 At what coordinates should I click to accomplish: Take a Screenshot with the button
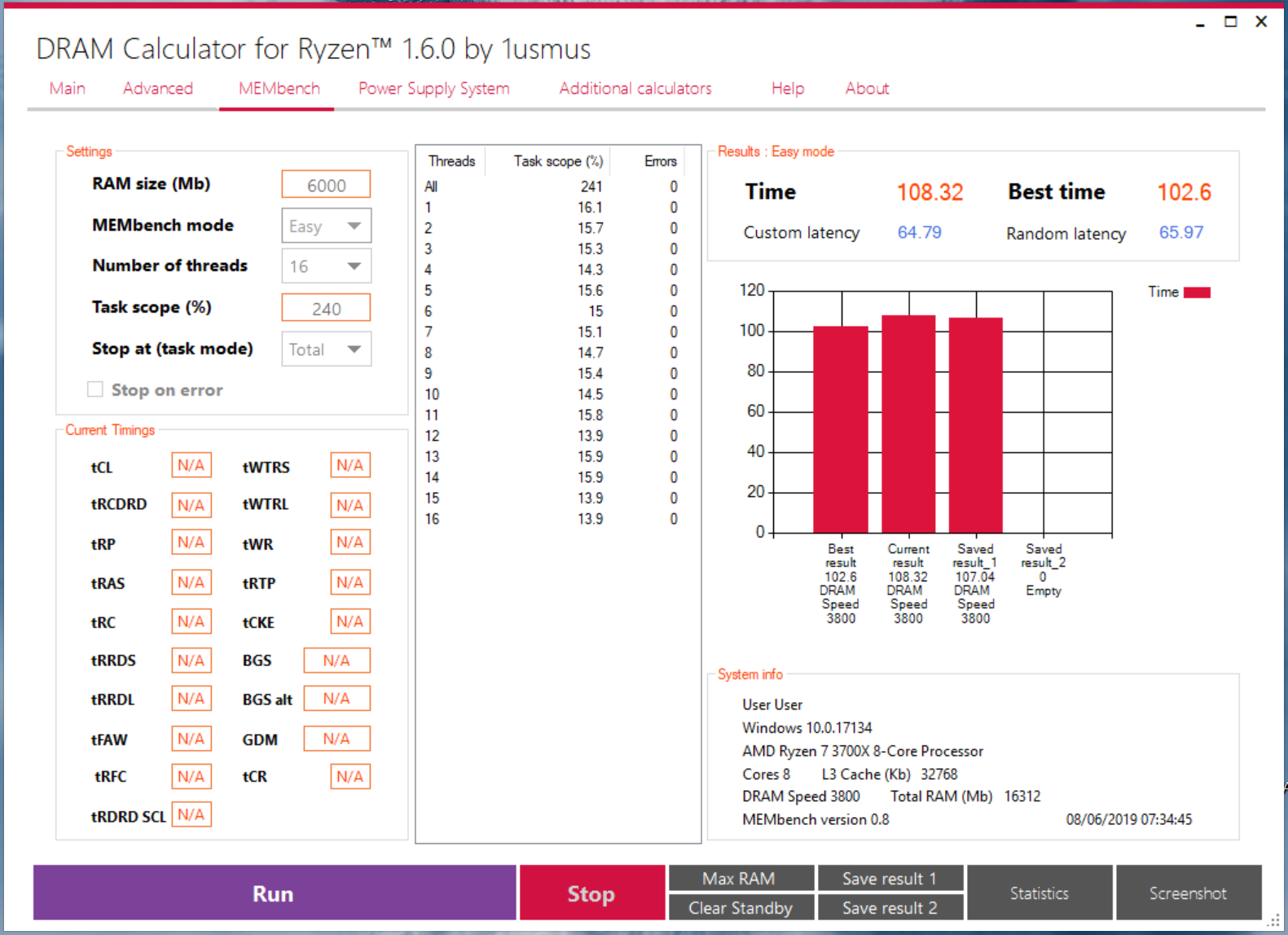tap(1189, 893)
